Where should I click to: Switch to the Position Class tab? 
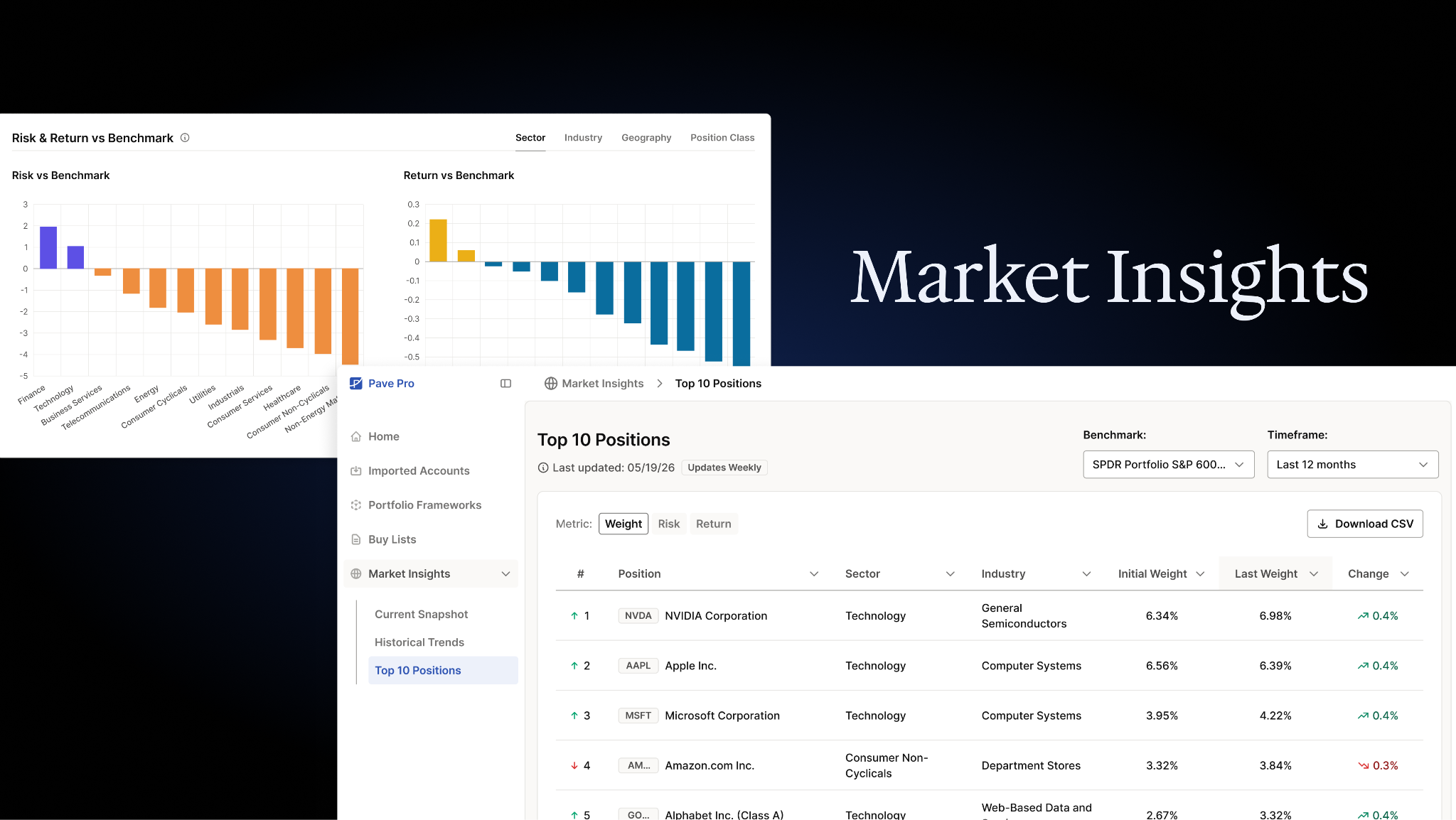tap(722, 138)
